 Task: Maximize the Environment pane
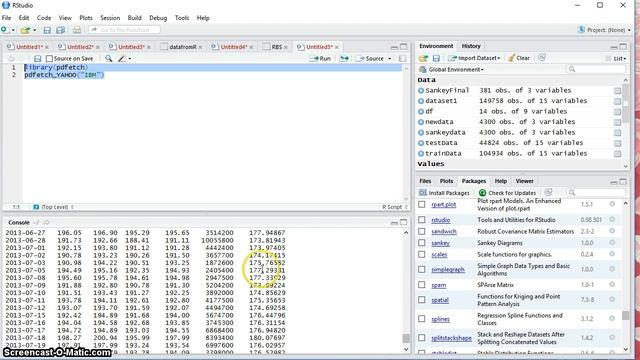[x=623, y=47]
